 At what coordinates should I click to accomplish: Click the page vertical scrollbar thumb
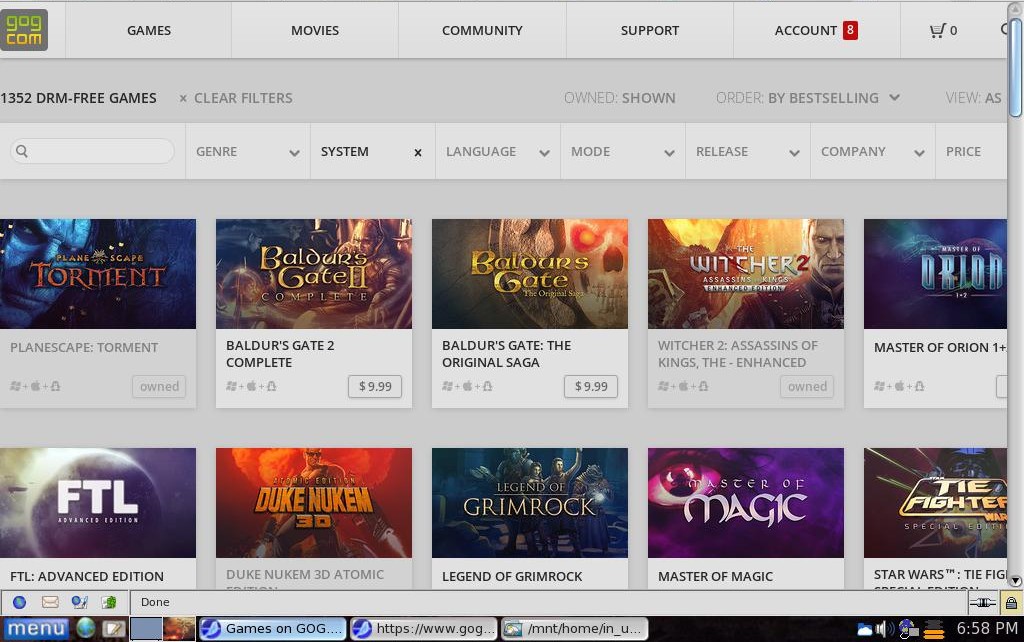click(1015, 69)
